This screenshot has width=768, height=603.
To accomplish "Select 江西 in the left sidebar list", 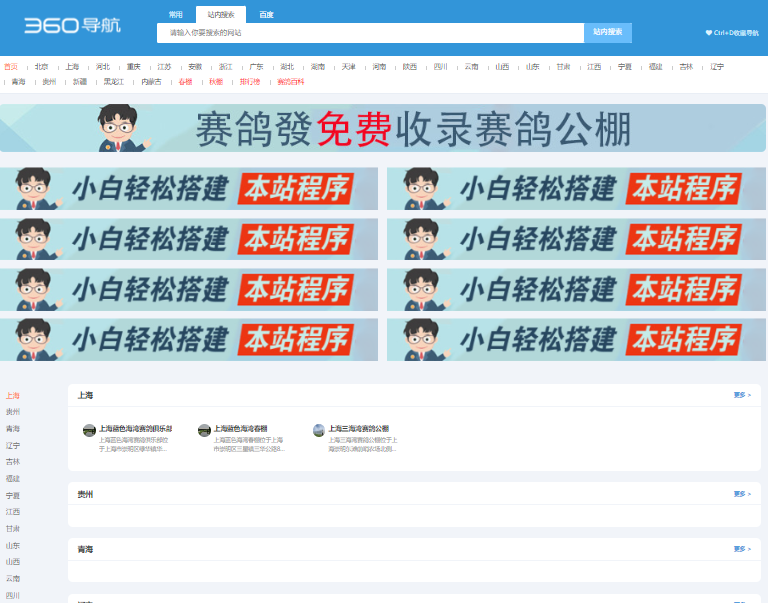I will point(13,512).
